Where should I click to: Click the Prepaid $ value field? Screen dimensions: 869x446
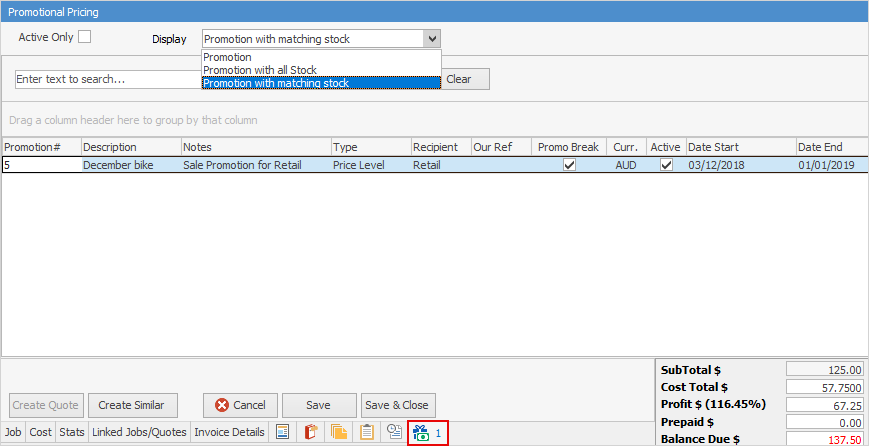click(x=825, y=422)
